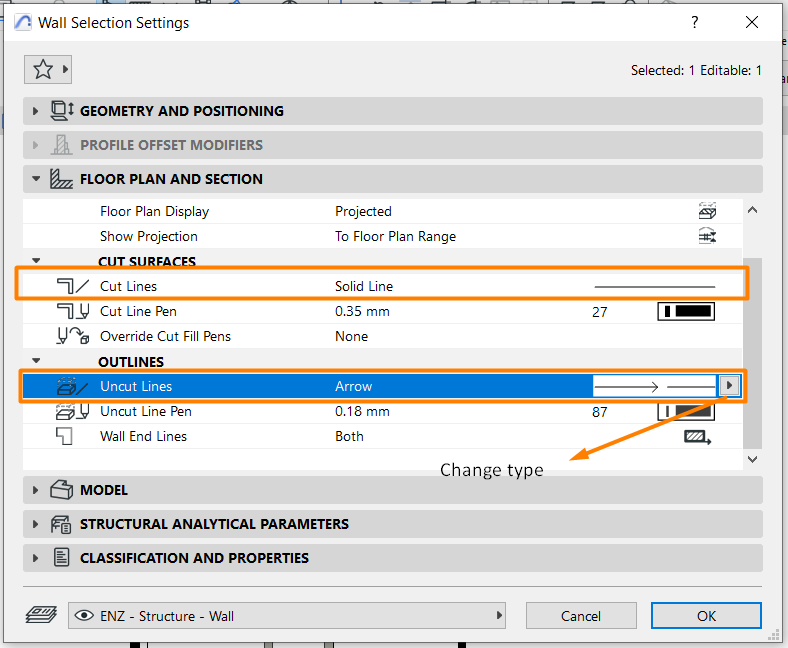The width and height of the screenshot is (788, 648).
Task: Click the Show Projection range icon
Action: click(x=707, y=236)
